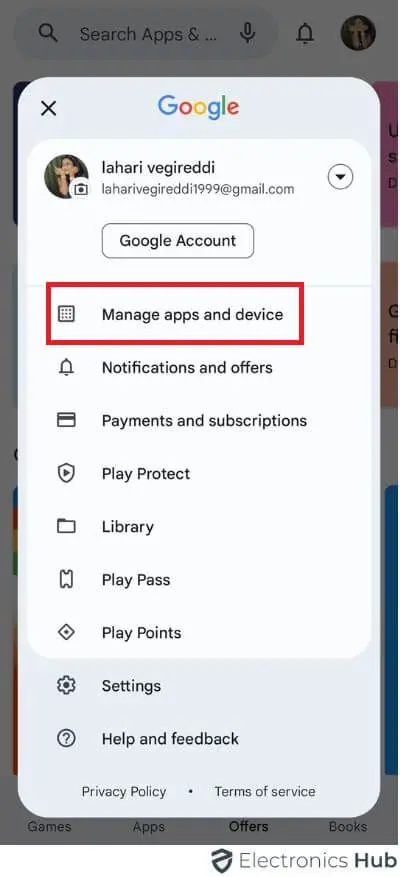
Task: Click the Notifications and offers bell icon
Action: click(66, 367)
